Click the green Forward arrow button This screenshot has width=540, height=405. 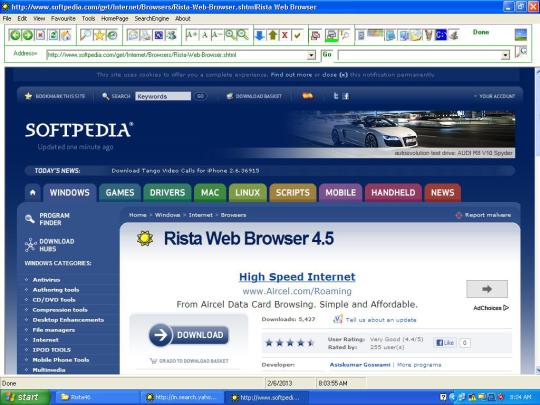coord(27,35)
